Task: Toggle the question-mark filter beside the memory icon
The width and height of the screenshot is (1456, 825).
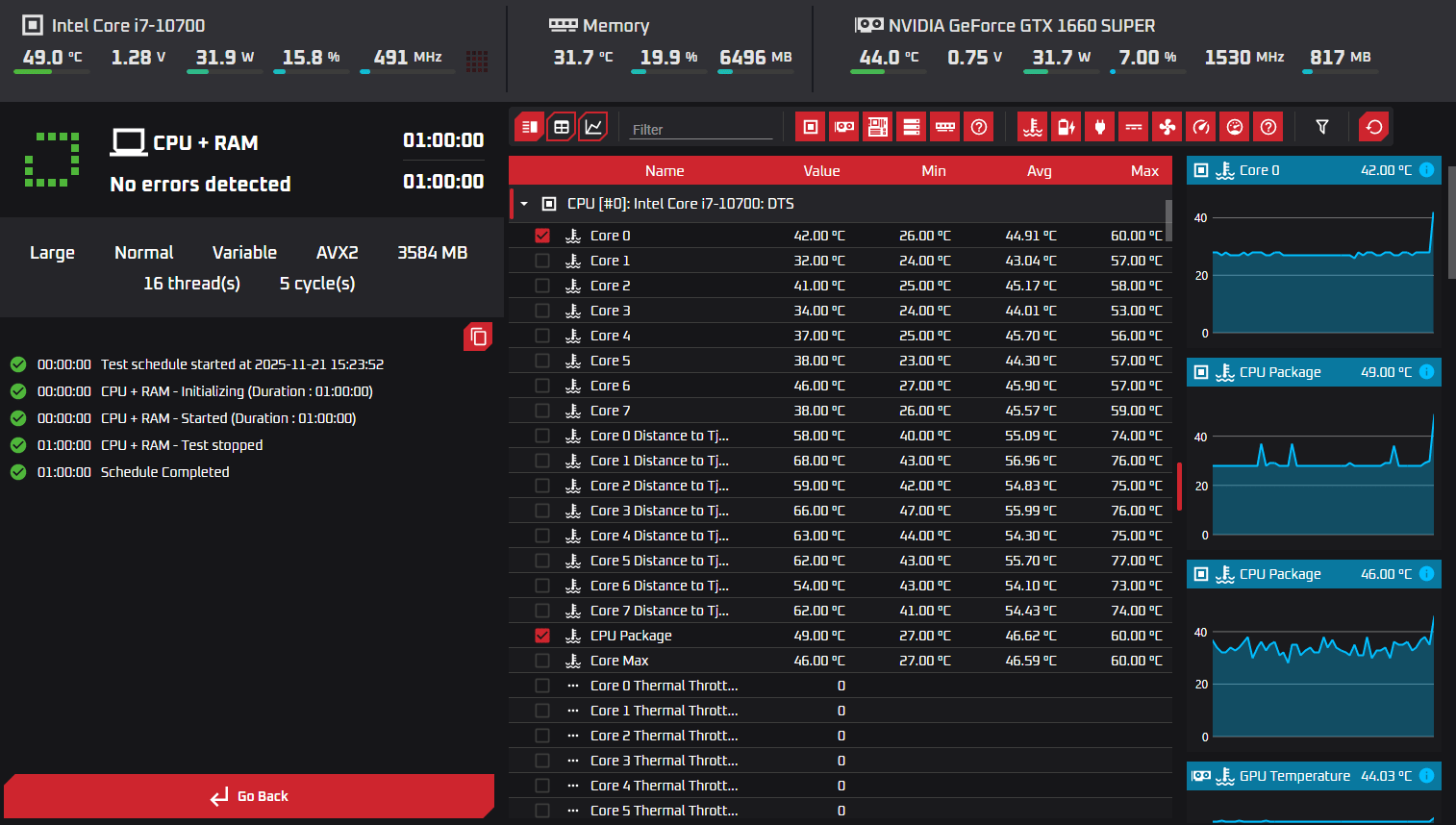Action: point(979,127)
